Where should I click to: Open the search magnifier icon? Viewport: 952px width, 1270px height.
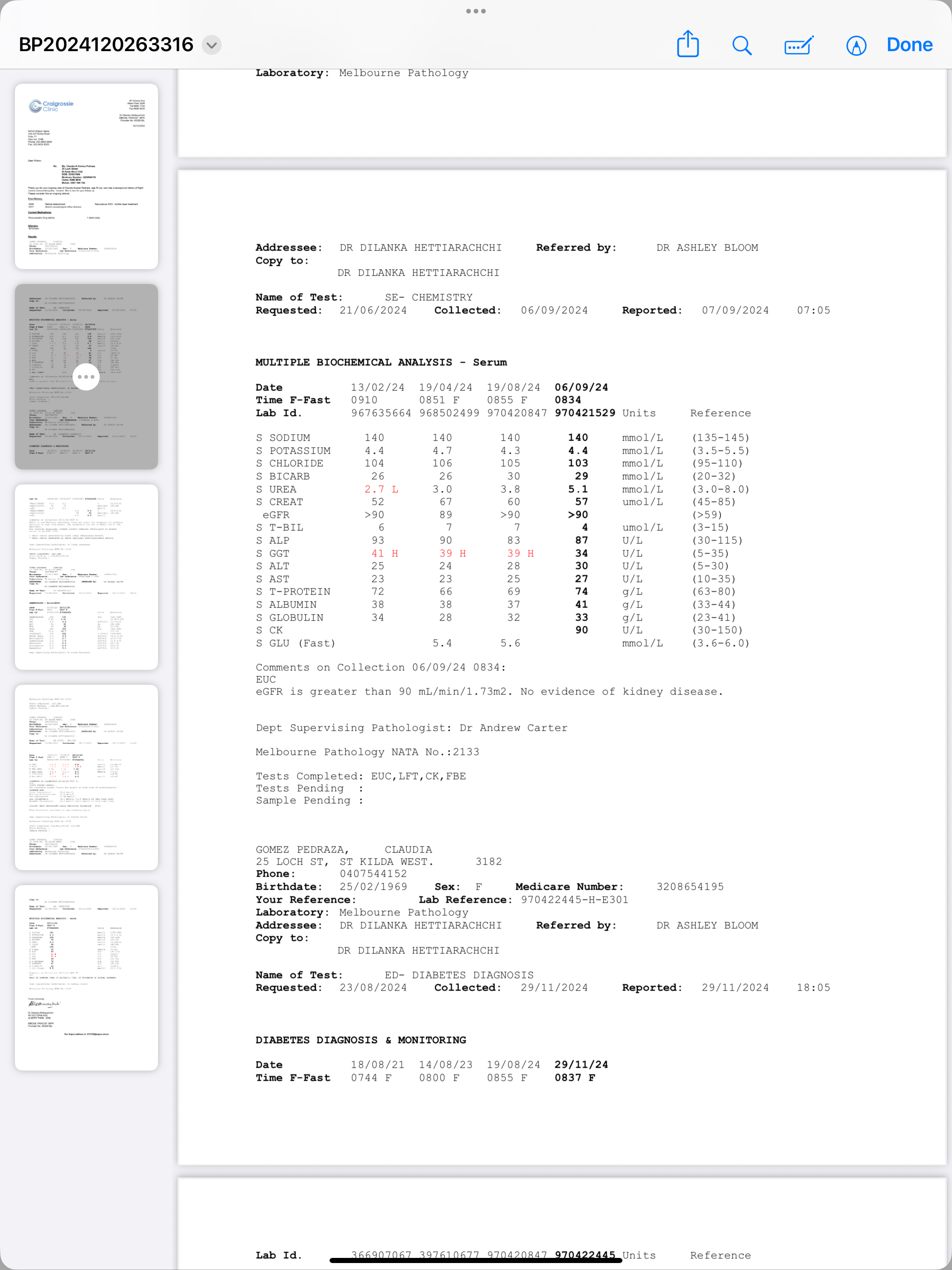pyautogui.click(x=742, y=45)
